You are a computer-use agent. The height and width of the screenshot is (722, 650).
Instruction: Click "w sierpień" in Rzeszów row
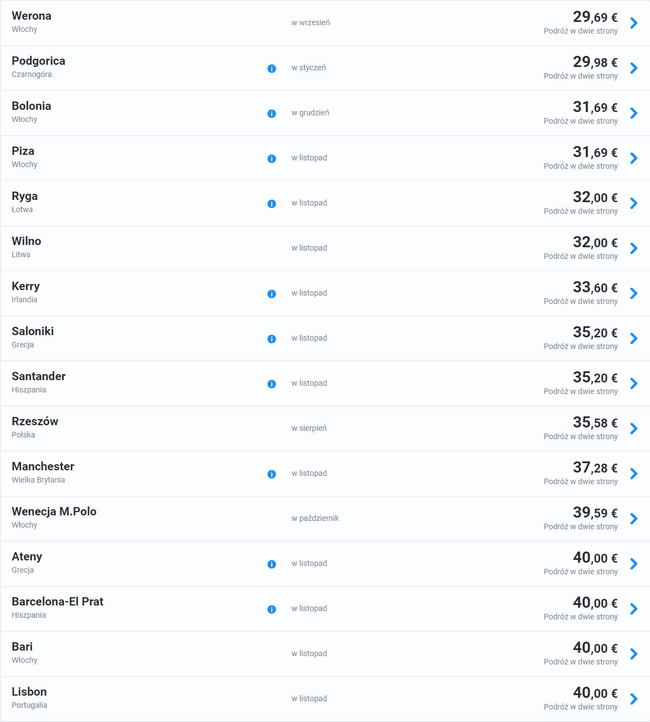click(309, 428)
